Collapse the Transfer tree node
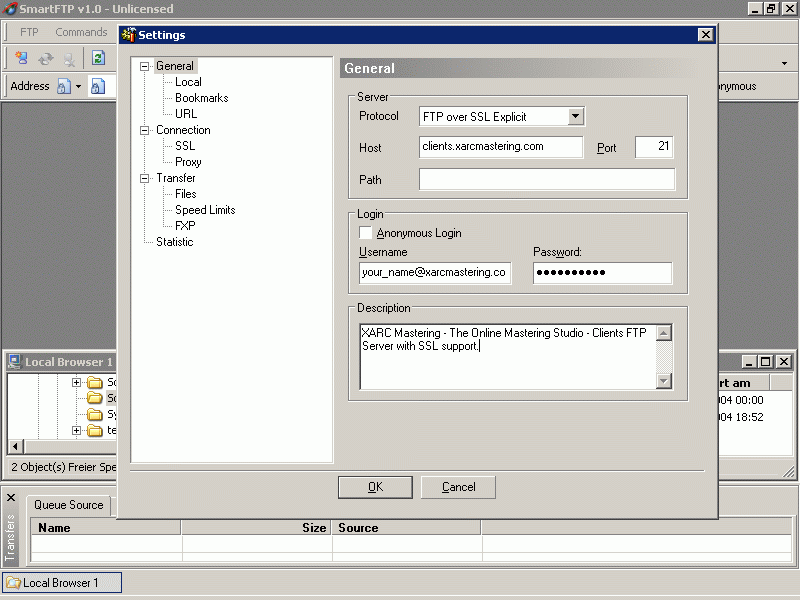 (144, 178)
